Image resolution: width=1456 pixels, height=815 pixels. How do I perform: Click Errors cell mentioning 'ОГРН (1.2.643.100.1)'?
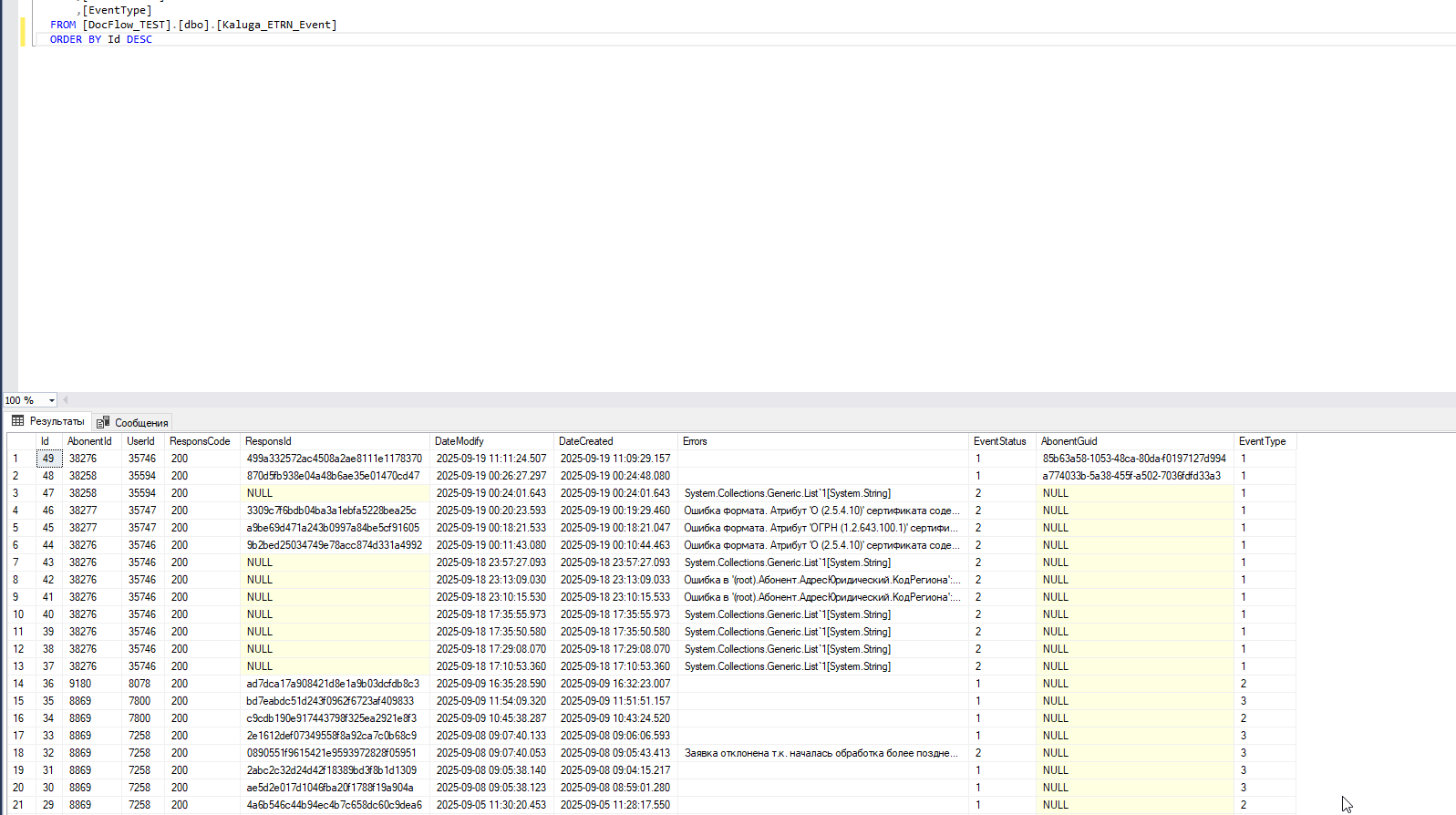(x=823, y=528)
